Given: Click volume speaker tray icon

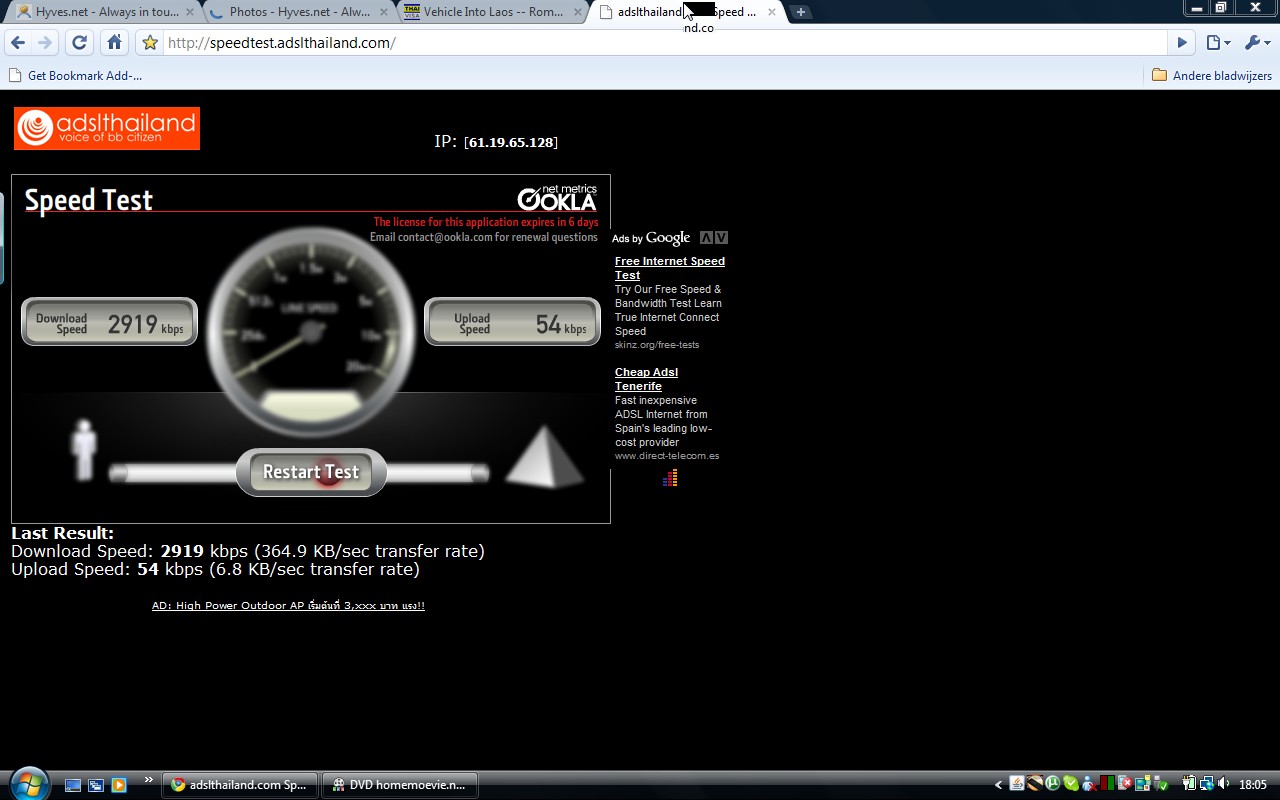Looking at the screenshot, I should (x=1223, y=783).
